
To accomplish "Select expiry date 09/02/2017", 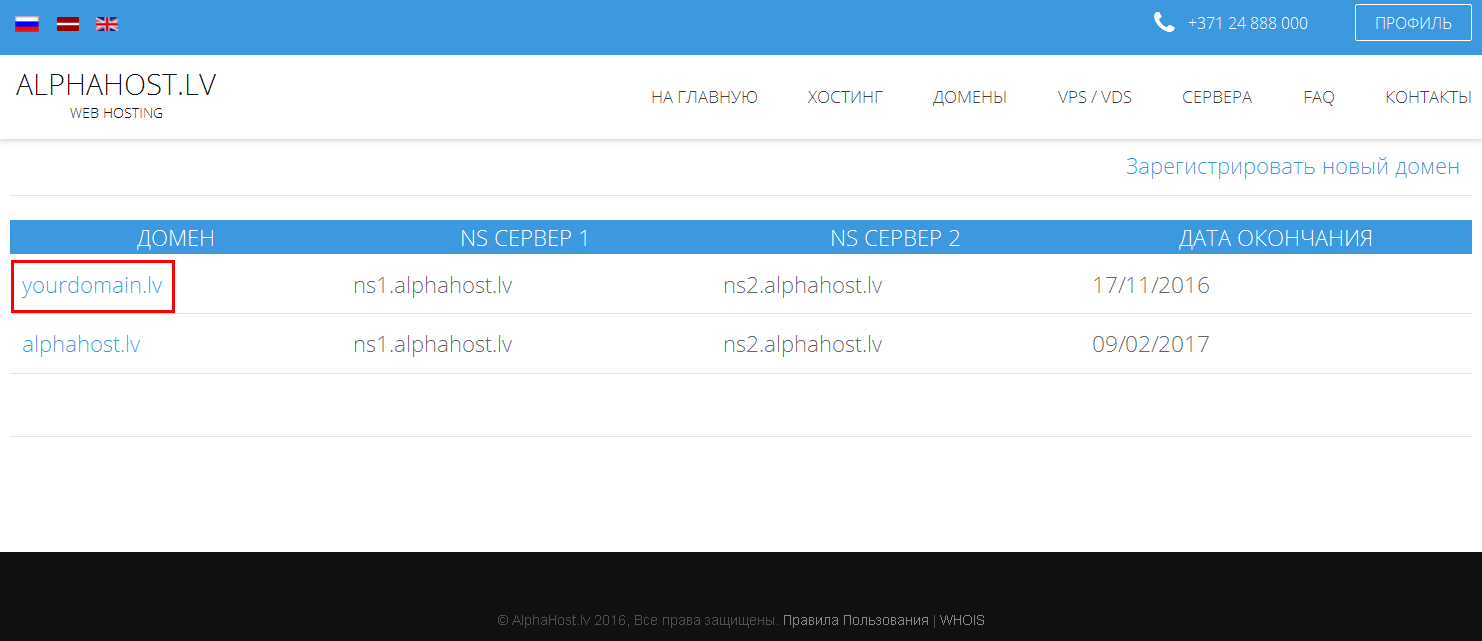I will click(x=1151, y=345).
